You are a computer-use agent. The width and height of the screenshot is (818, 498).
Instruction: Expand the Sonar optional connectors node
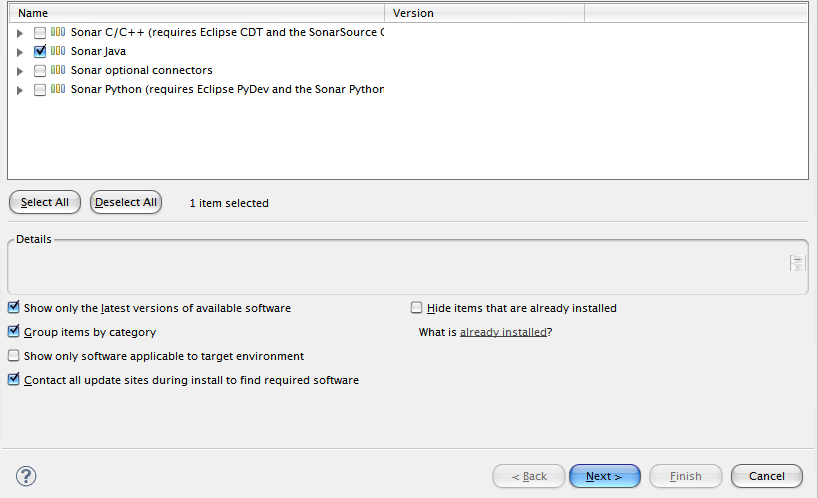point(20,71)
